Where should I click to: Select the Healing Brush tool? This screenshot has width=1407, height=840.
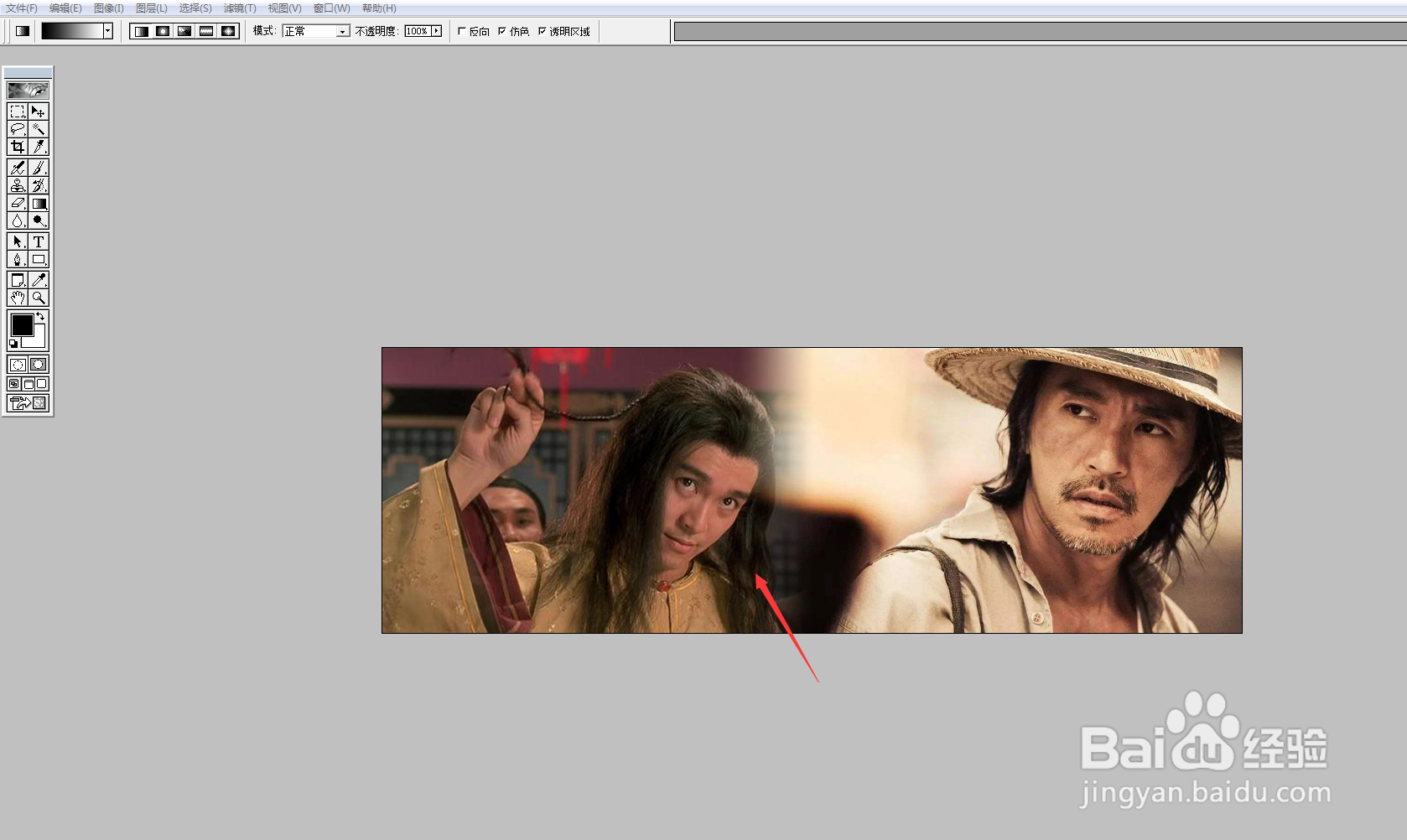[18, 168]
